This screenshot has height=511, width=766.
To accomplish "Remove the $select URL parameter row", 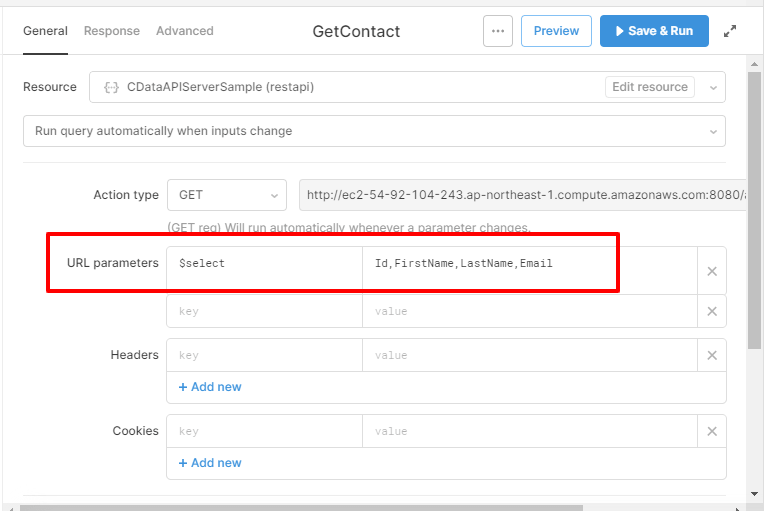I will click(x=712, y=271).
